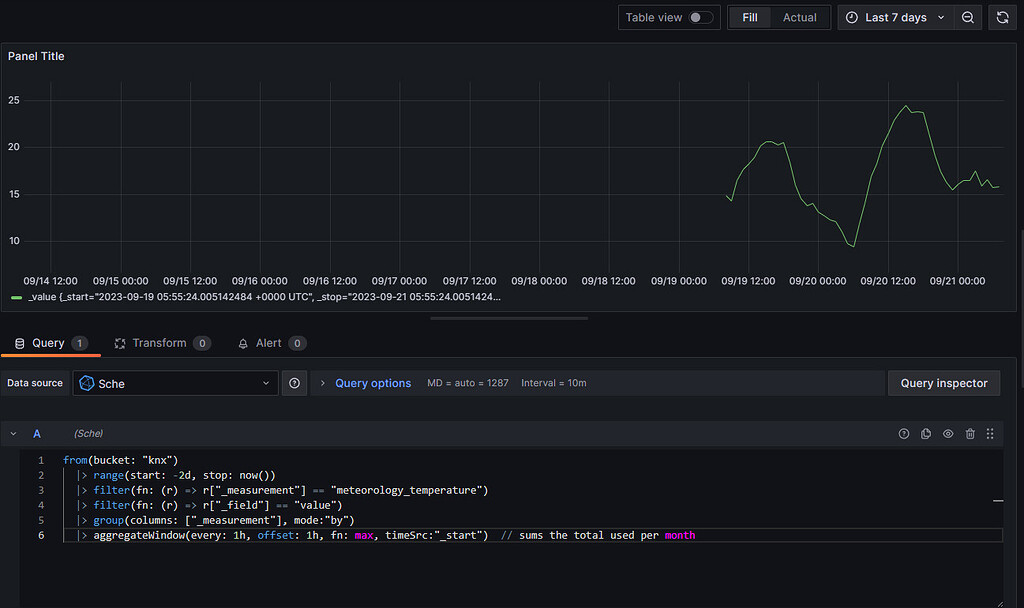
Task: Open query help via the question mark icon
Action: coord(903,433)
